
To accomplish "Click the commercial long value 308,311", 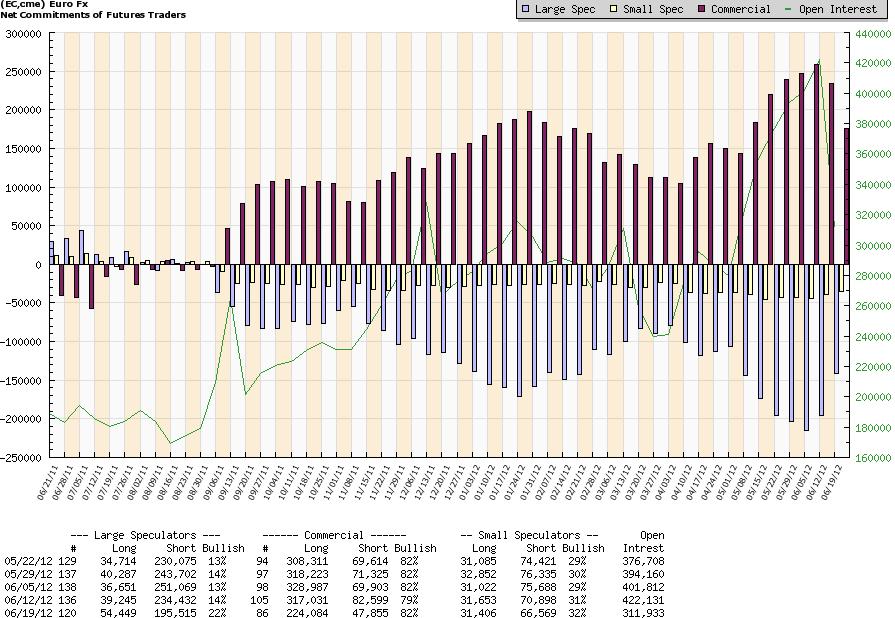I will (x=308, y=561).
